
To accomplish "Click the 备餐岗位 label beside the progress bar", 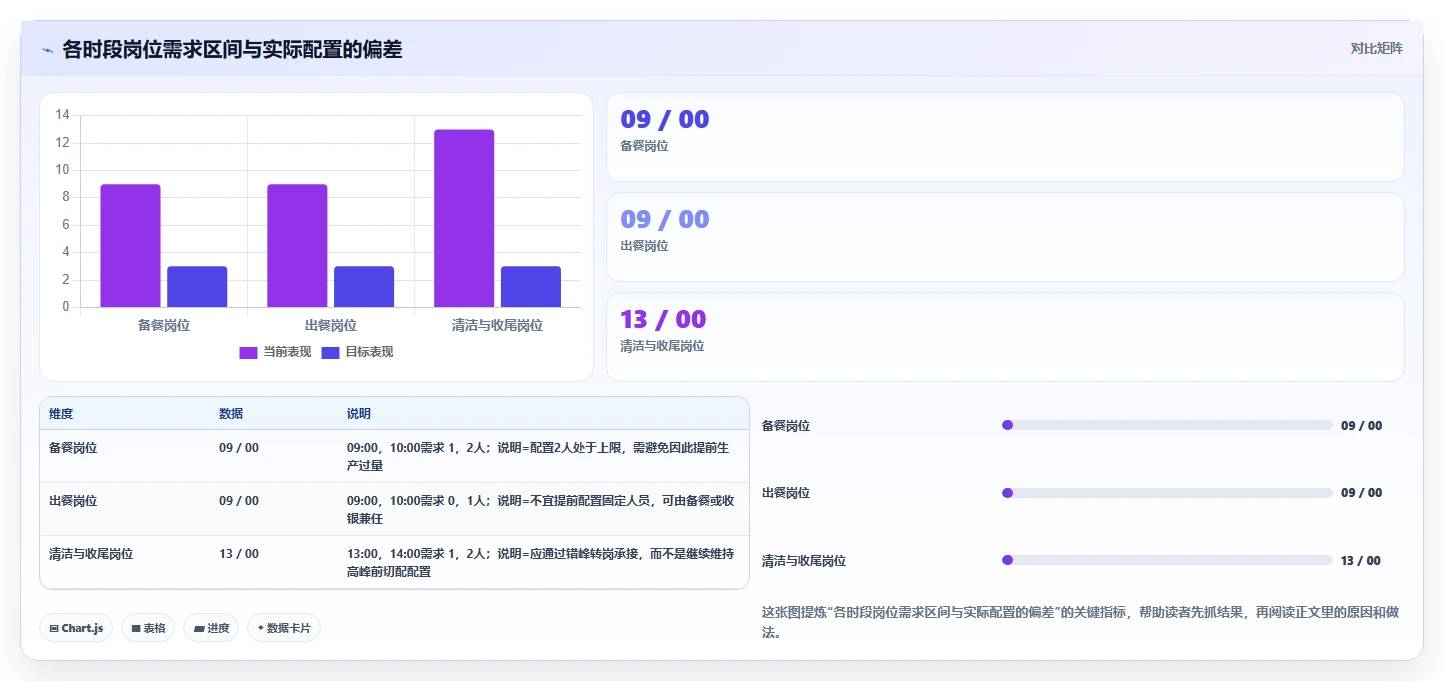I will [786, 426].
